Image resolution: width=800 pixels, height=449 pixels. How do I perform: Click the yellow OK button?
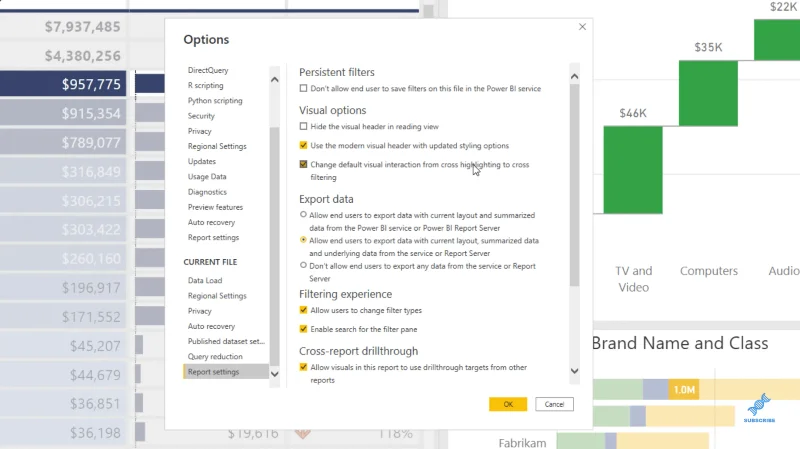pos(508,404)
